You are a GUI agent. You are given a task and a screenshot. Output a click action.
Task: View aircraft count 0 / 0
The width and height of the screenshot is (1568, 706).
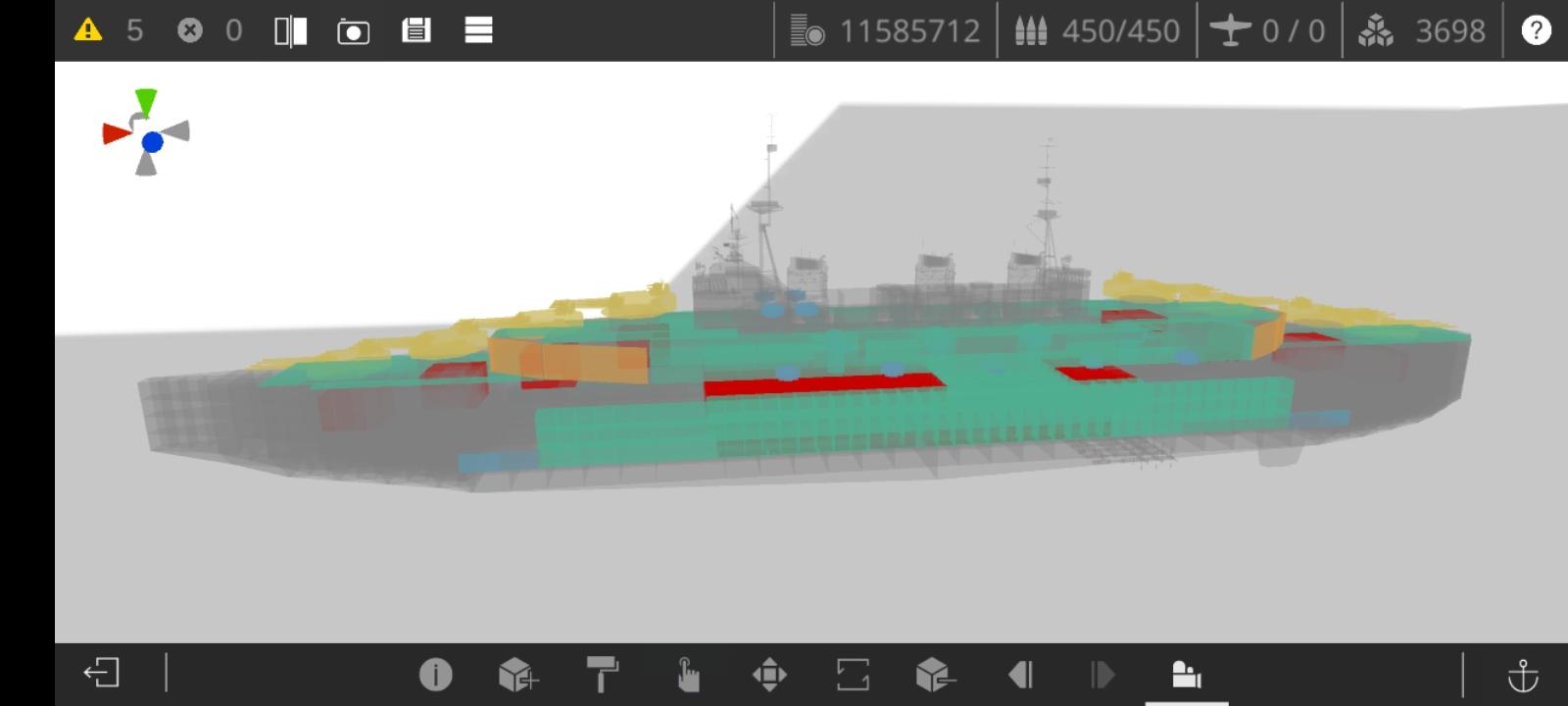(1293, 31)
